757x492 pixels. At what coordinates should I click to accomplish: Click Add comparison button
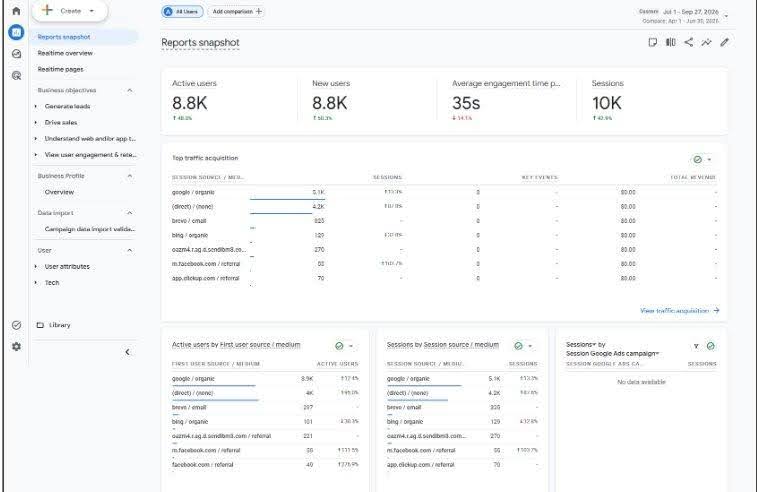[x=236, y=11]
